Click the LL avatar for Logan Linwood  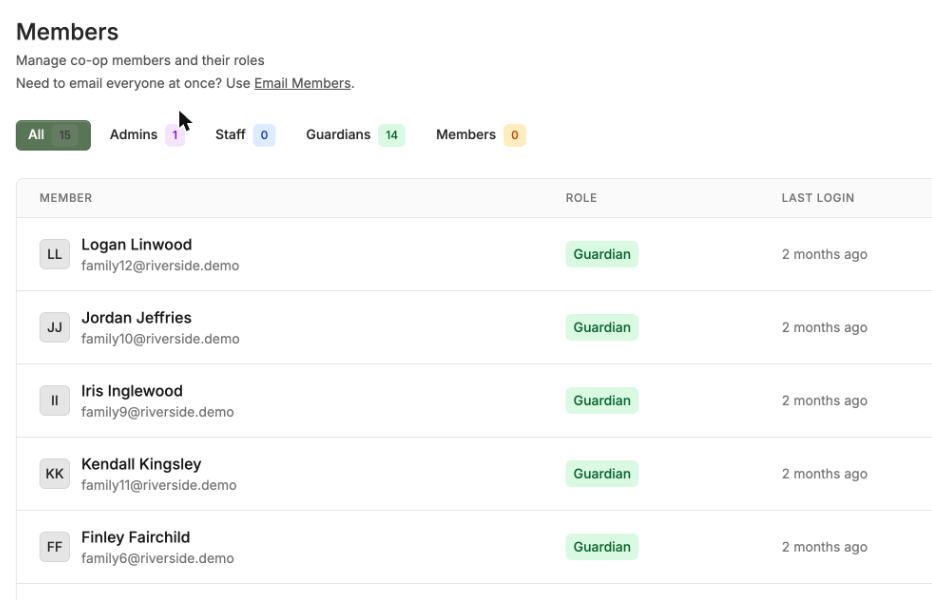[55, 255]
